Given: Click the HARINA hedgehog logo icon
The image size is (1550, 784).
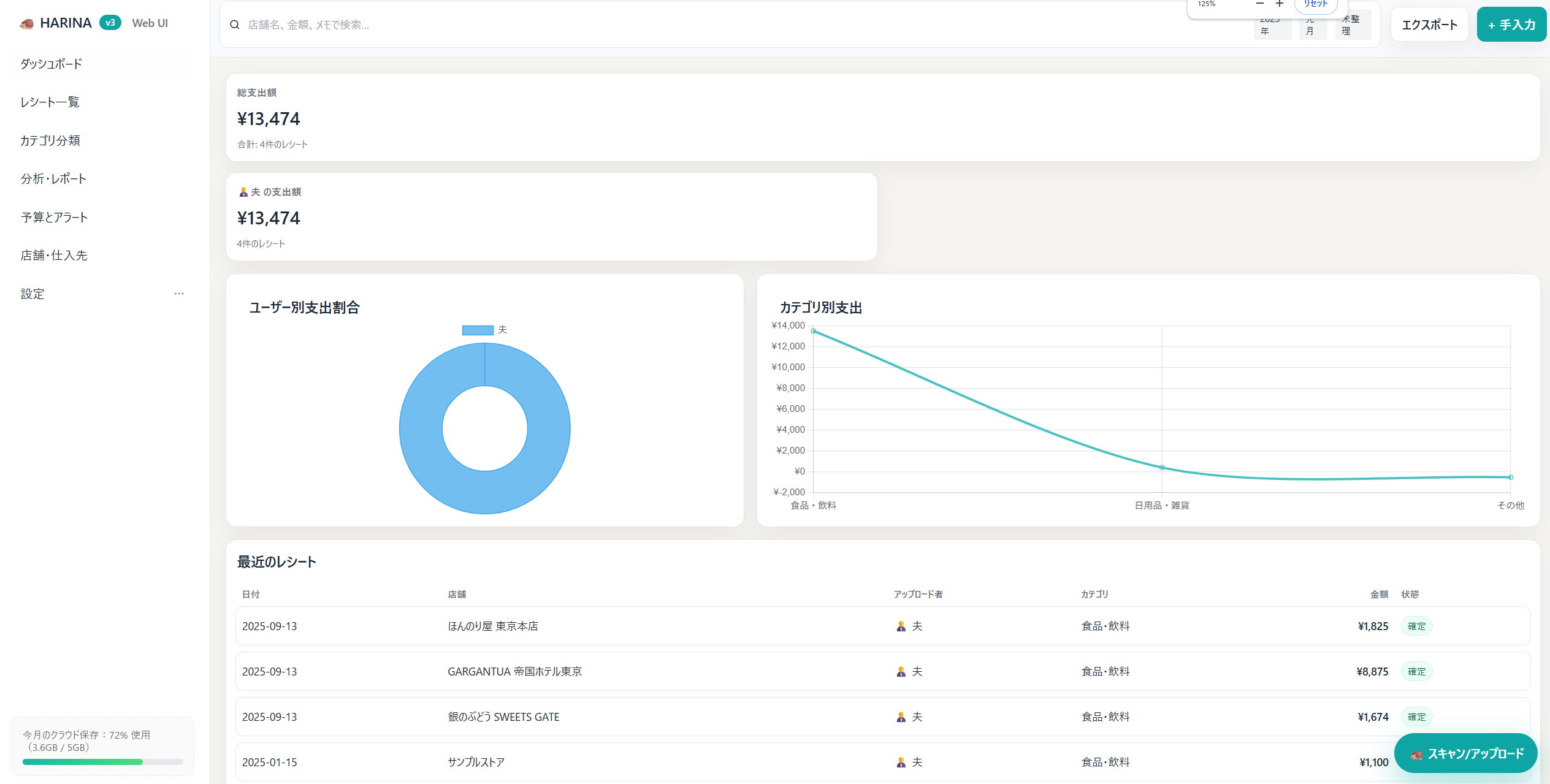Looking at the screenshot, I should (x=26, y=24).
